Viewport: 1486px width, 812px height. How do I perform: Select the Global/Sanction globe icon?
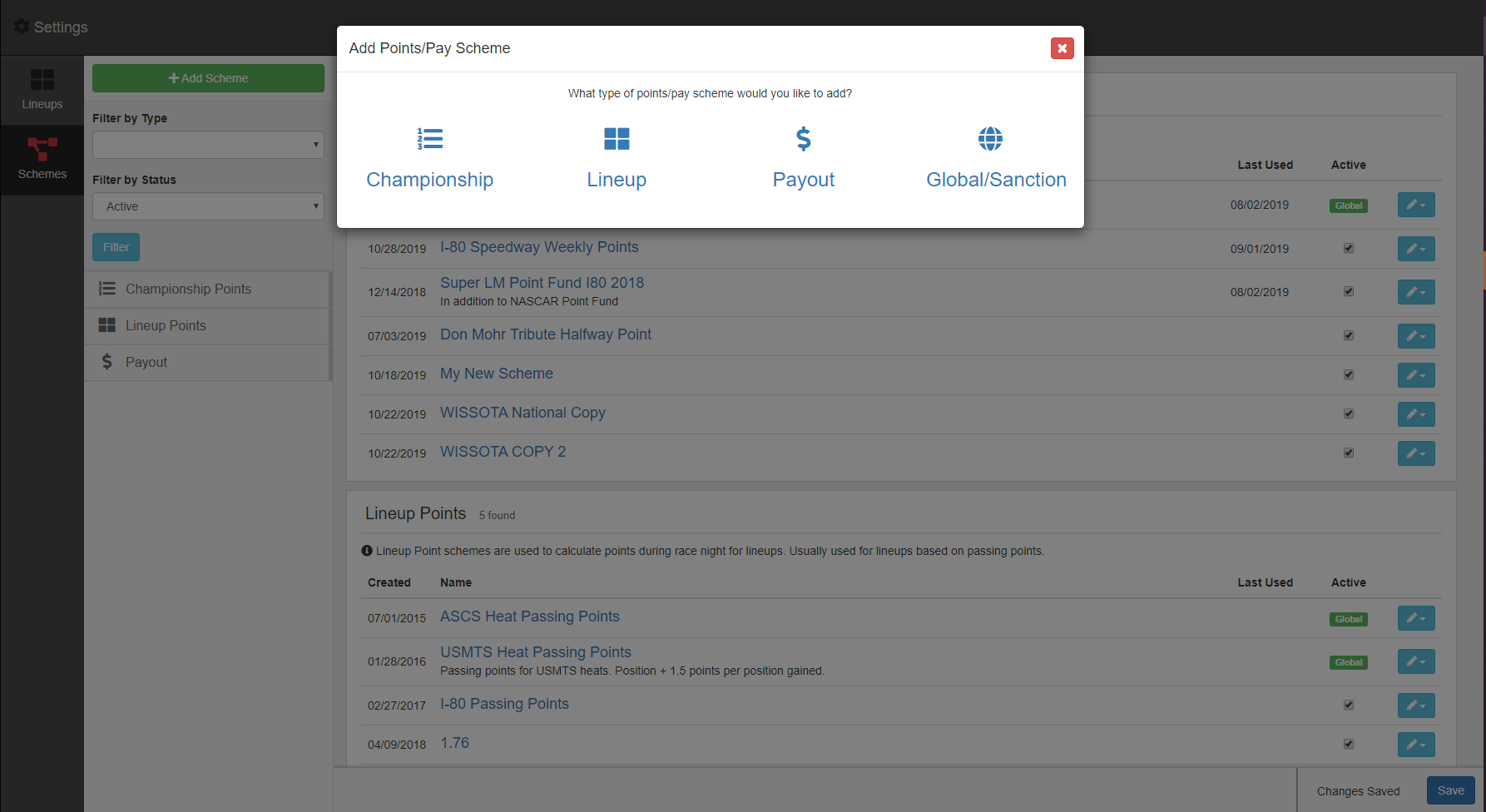990,139
